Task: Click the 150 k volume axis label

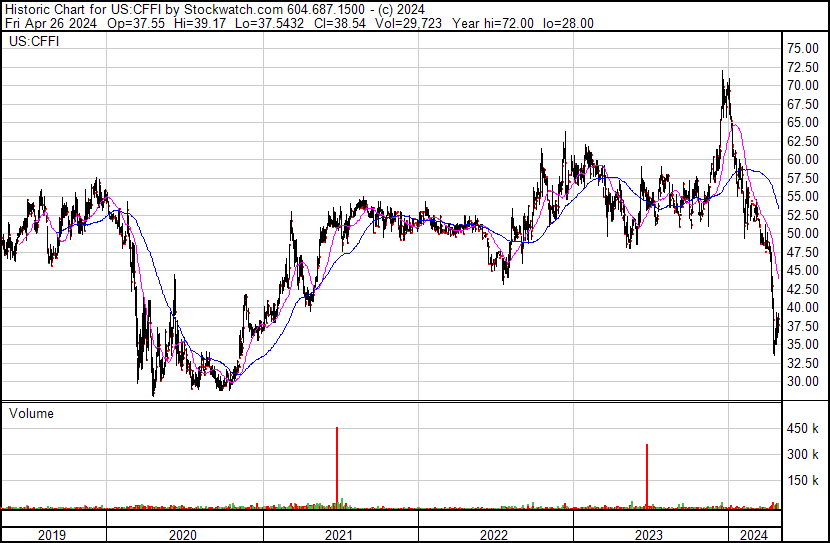Action: coord(803,481)
